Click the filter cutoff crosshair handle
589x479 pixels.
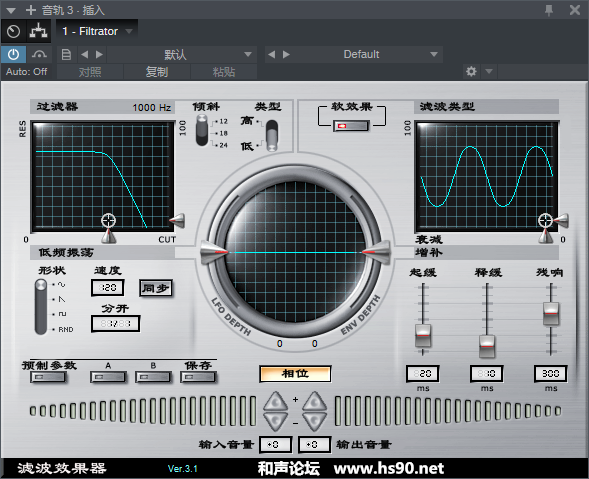(x=109, y=221)
